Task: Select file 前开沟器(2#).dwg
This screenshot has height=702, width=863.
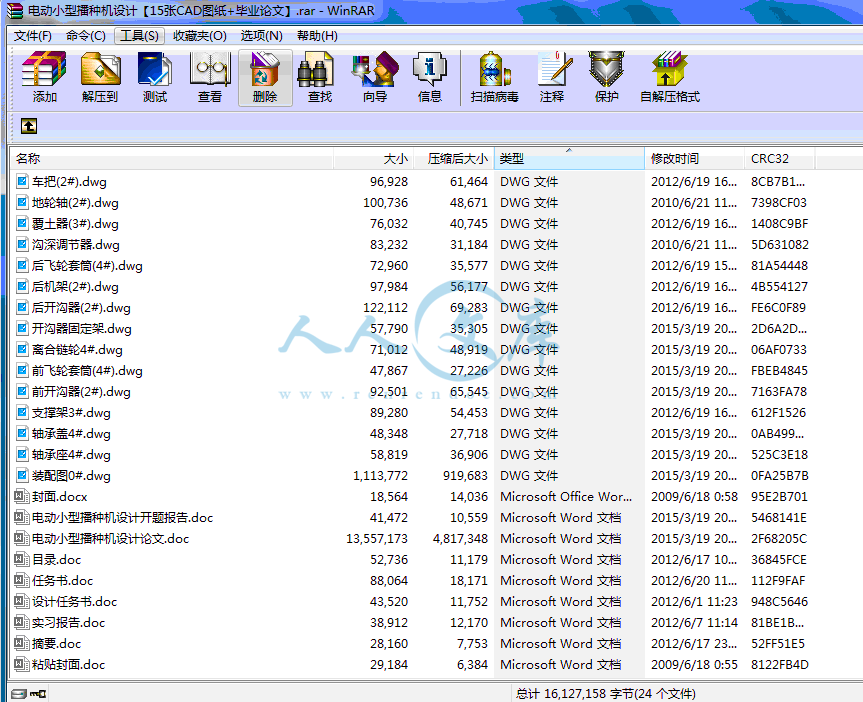Action: 81,391
